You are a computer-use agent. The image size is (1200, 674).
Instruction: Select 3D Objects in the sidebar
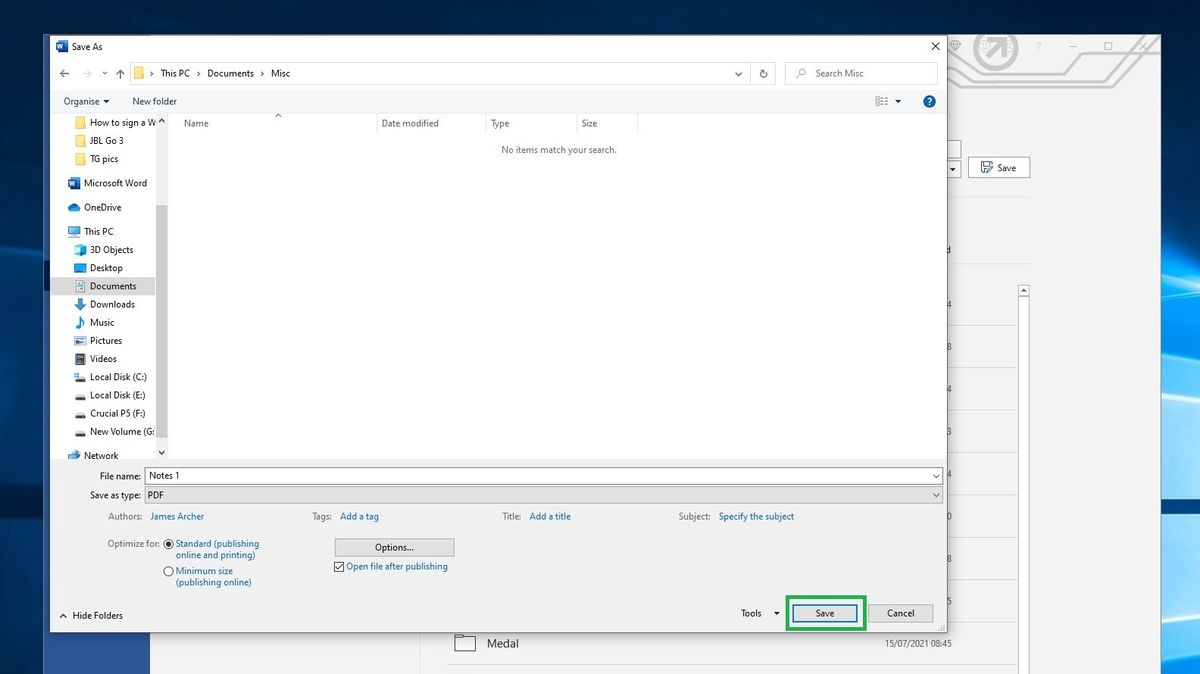(110, 249)
